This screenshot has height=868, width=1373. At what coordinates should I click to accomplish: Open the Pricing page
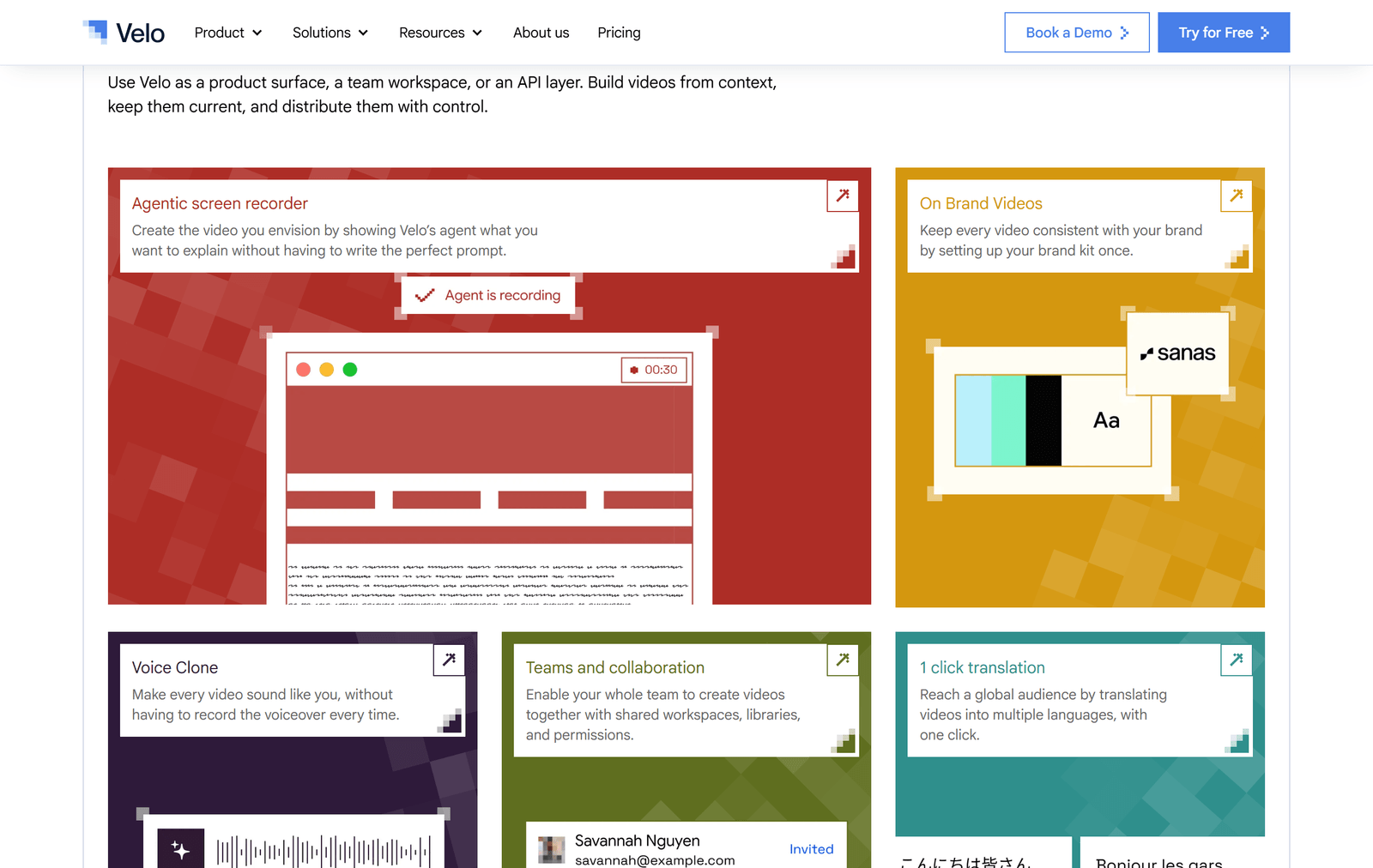point(619,33)
